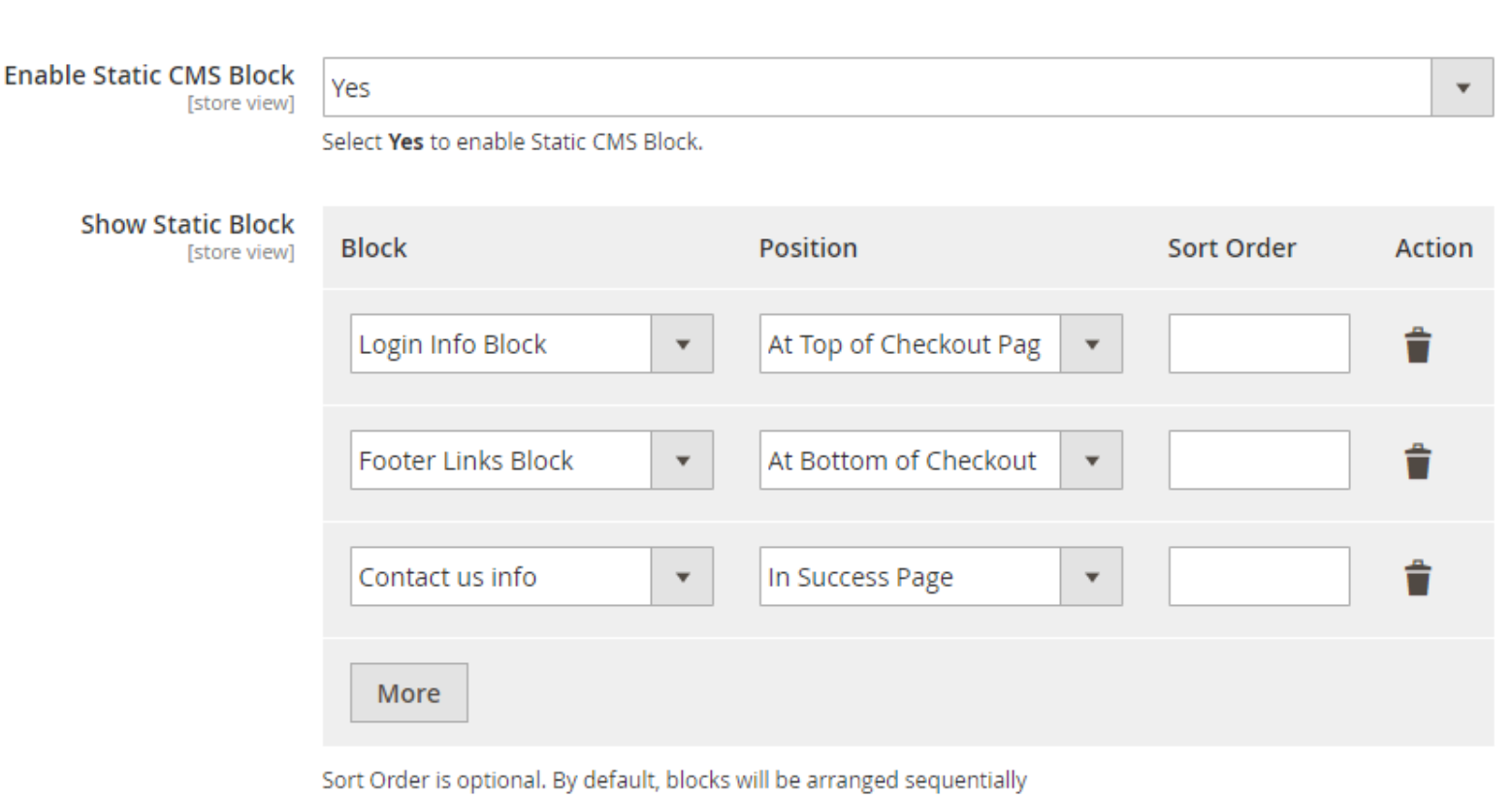This screenshot has height=798, width=1512.
Task: Click the Enable Static CMS Block label
Action: coord(149,76)
